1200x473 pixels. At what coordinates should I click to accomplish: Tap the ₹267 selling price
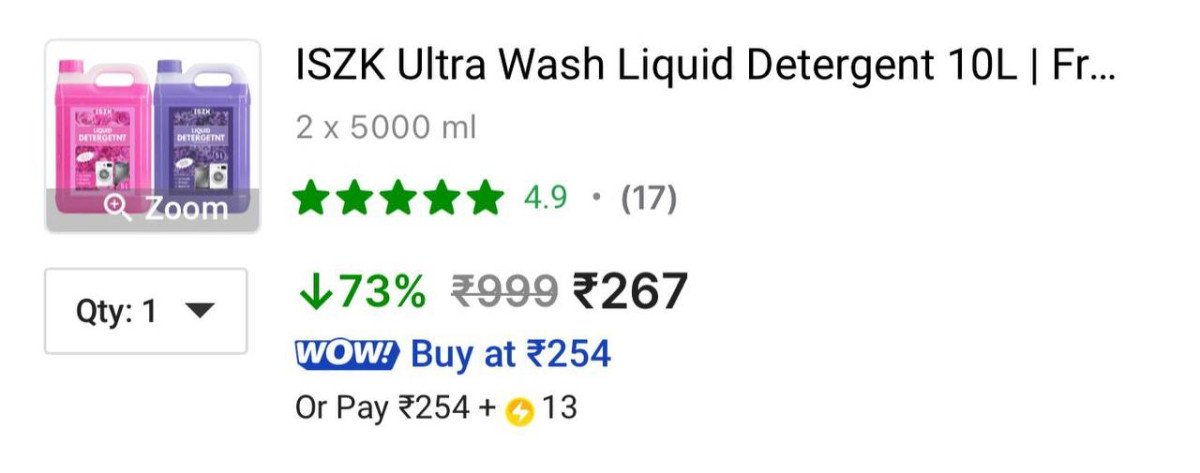630,291
